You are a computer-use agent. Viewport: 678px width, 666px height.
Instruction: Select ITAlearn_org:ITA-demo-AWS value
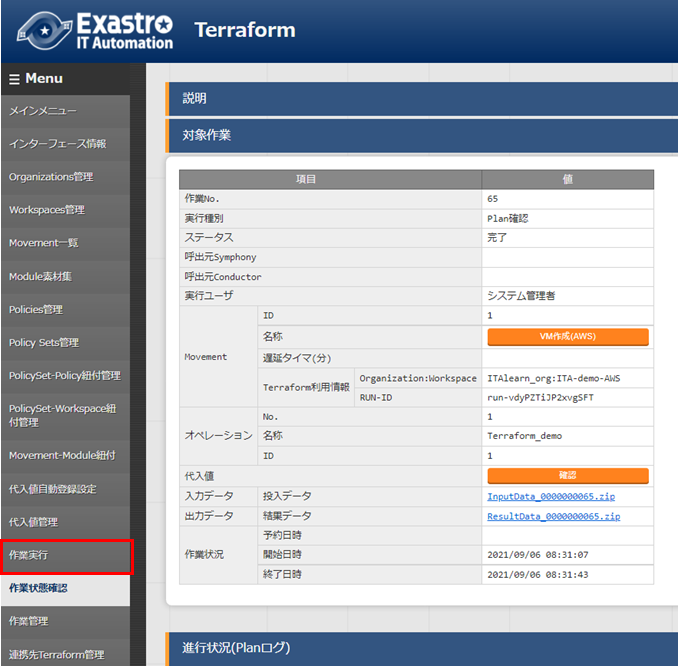(x=553, y=378)
